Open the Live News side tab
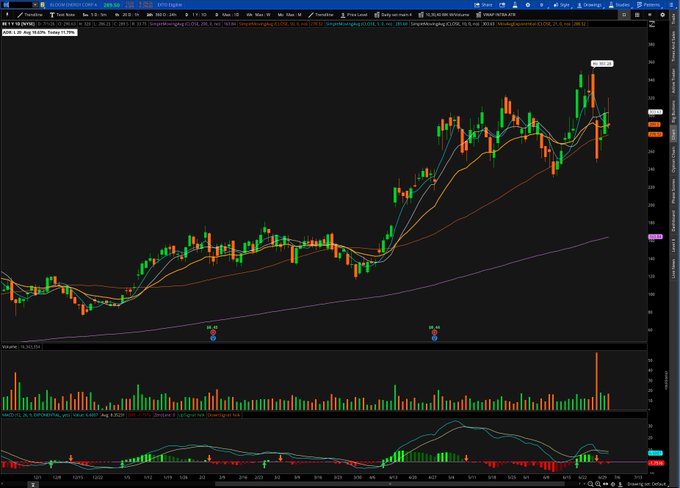The image size is (680, 488). 673,269
